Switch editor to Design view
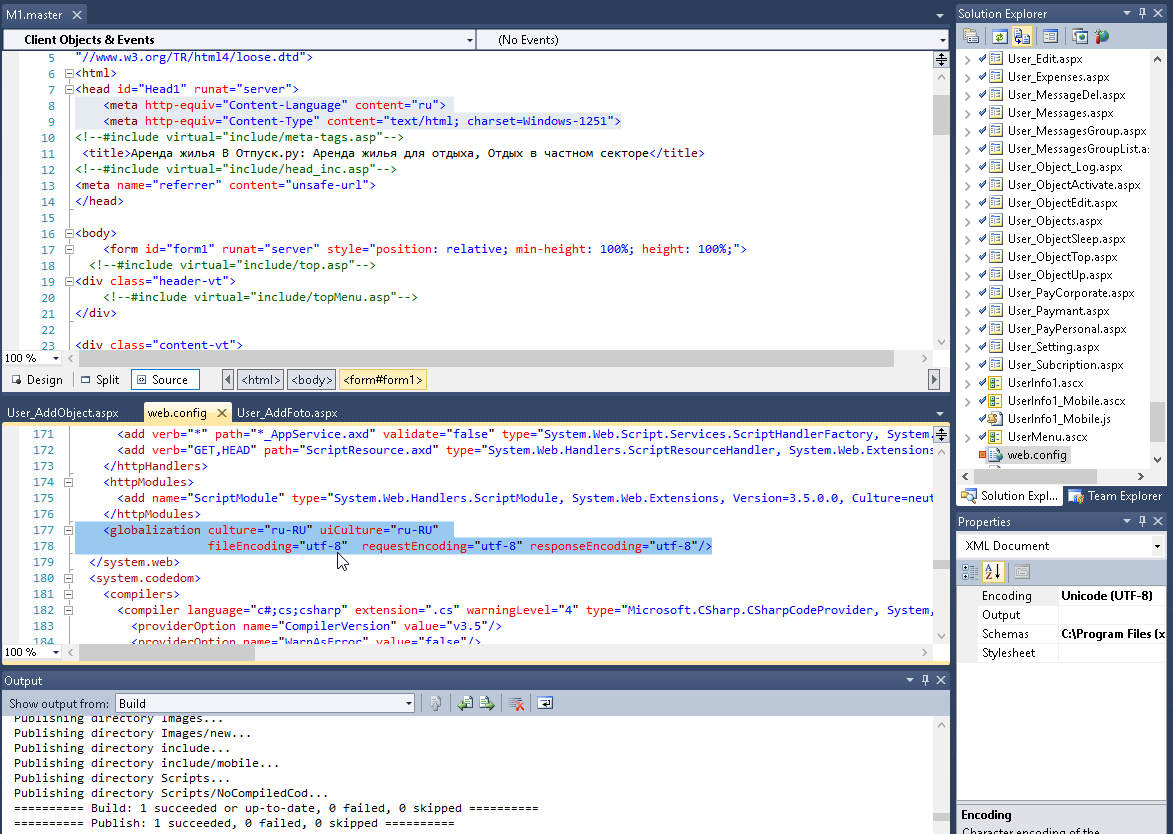The image size is (1173, 834). coord(37,380)
